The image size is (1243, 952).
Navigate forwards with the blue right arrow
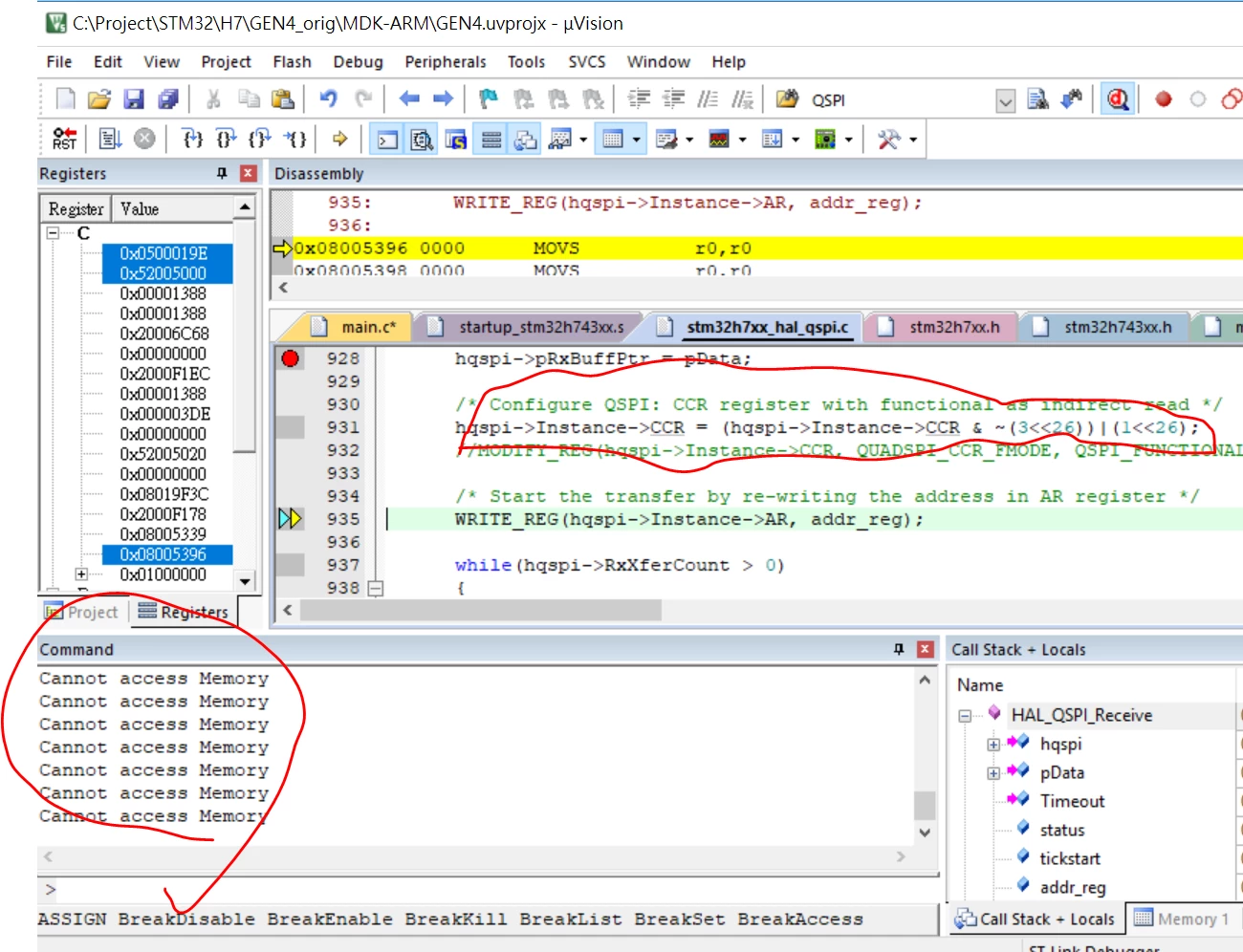coord(443,99)
